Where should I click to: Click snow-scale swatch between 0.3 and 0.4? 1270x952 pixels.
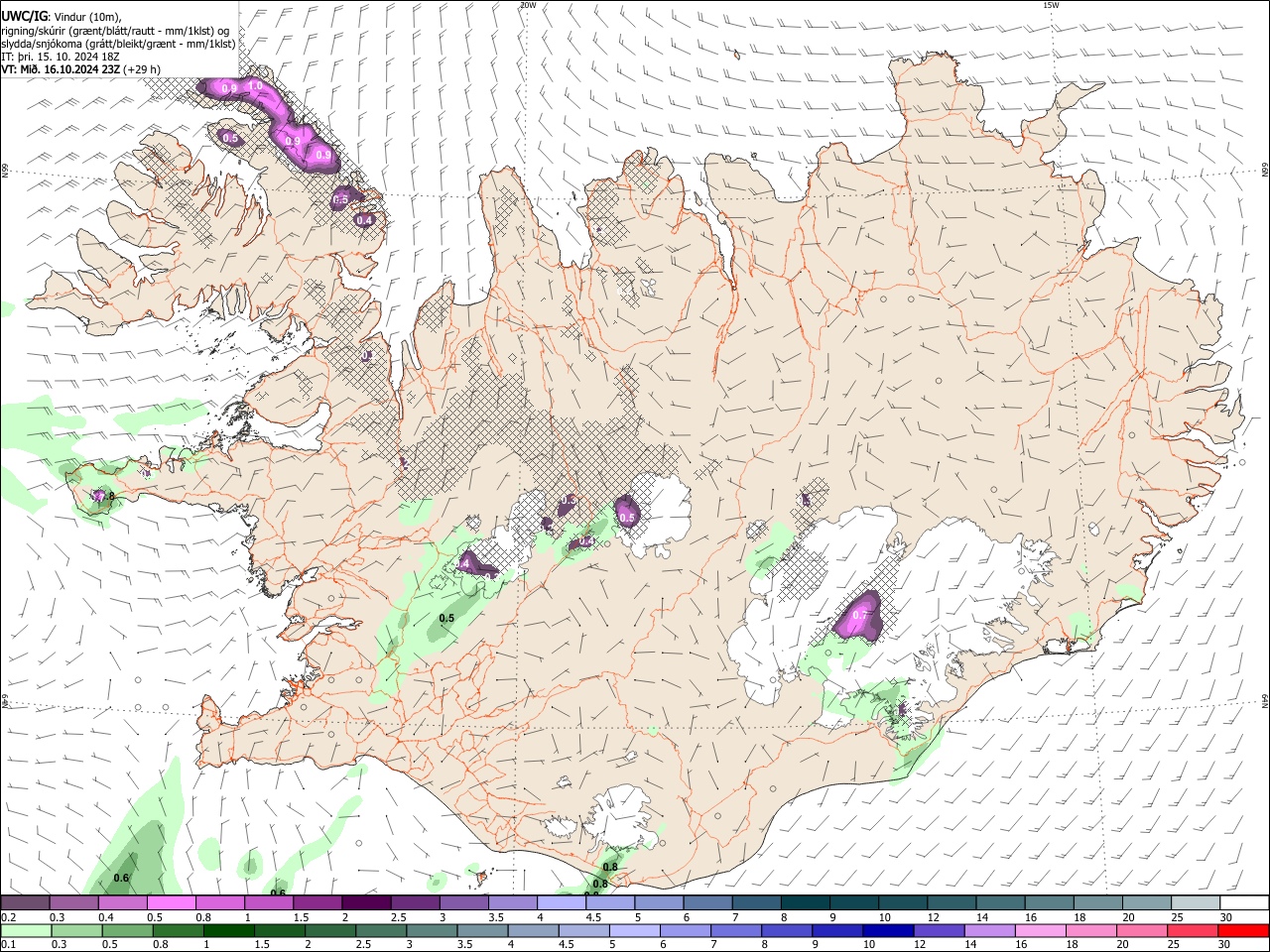(73, 902)
